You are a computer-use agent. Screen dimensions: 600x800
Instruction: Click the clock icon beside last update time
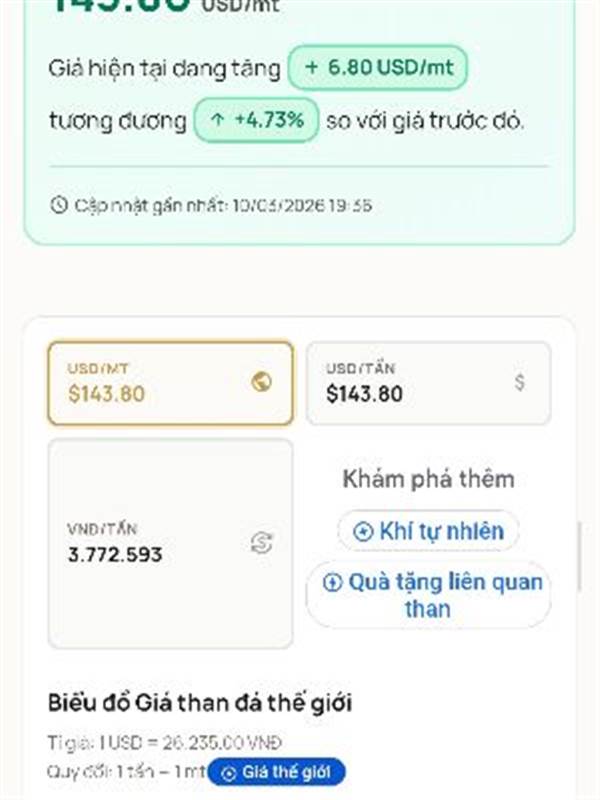tap(58, 205)
